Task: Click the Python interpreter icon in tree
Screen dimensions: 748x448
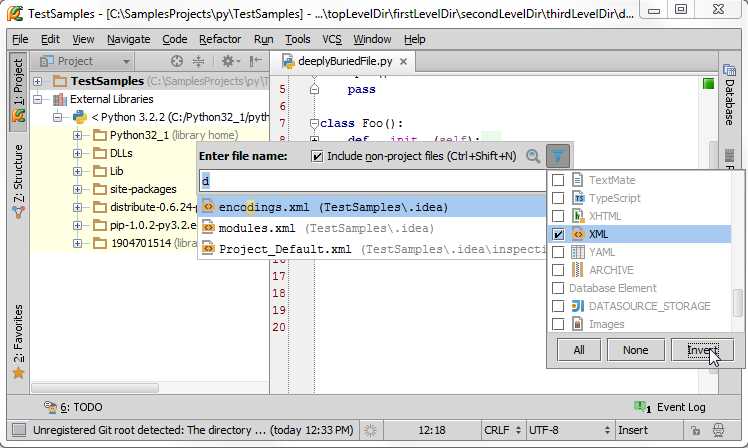Action: point(80,117)
